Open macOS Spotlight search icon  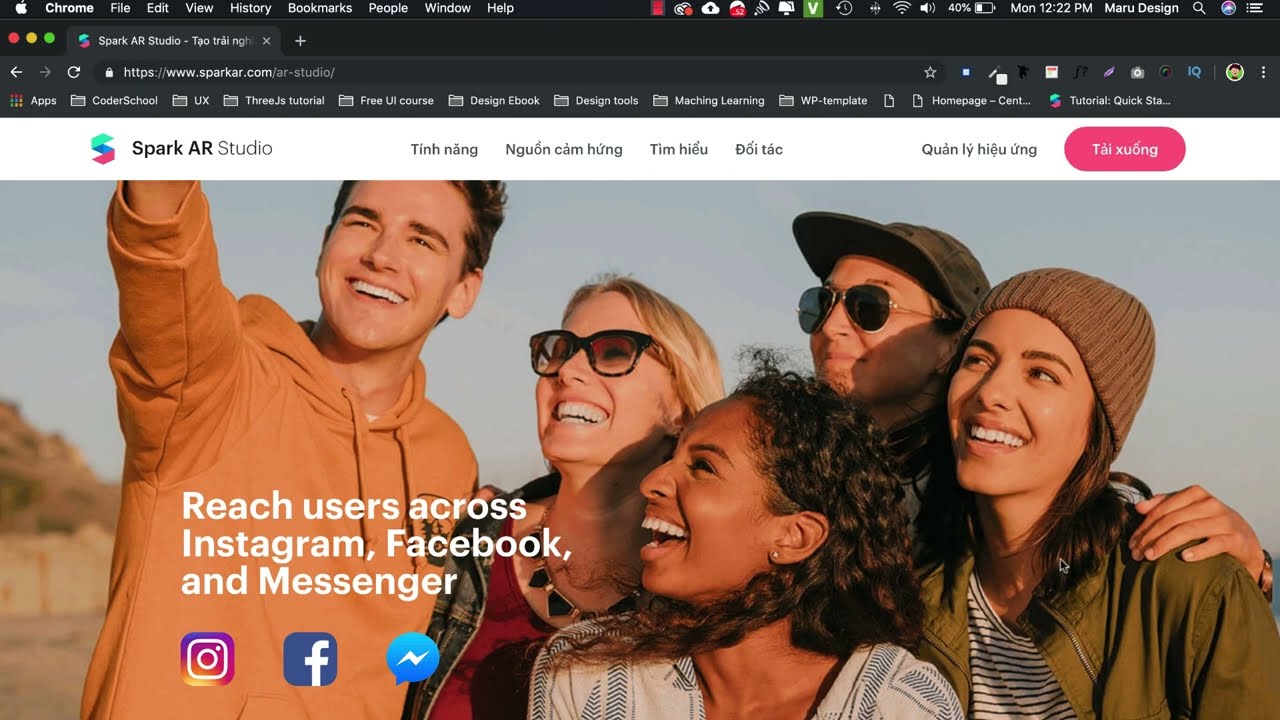pyautogui.click(x=1199, y=8)
